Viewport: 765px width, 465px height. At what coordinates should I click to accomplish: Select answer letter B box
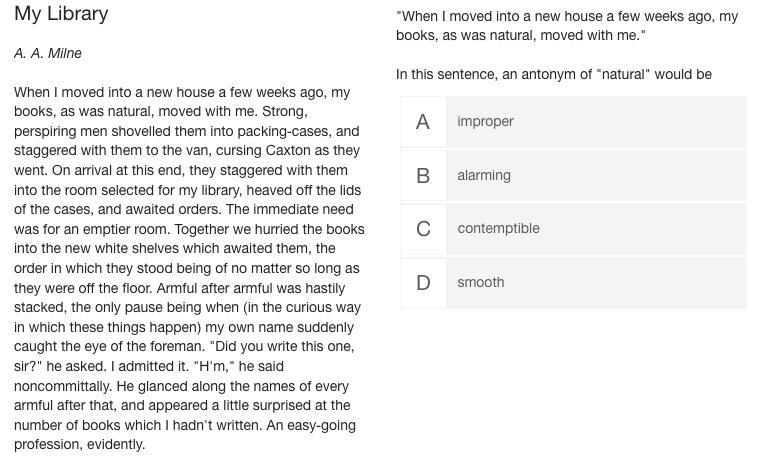point(423,176)
